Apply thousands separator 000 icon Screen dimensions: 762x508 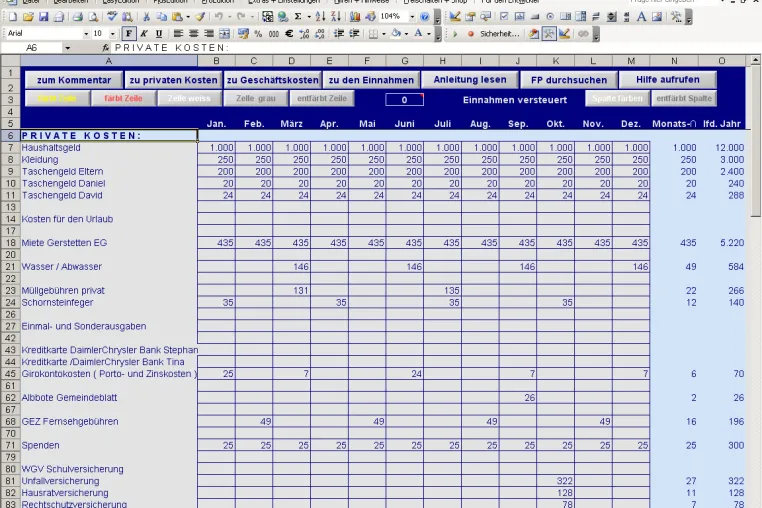click(x=274, y=34)
